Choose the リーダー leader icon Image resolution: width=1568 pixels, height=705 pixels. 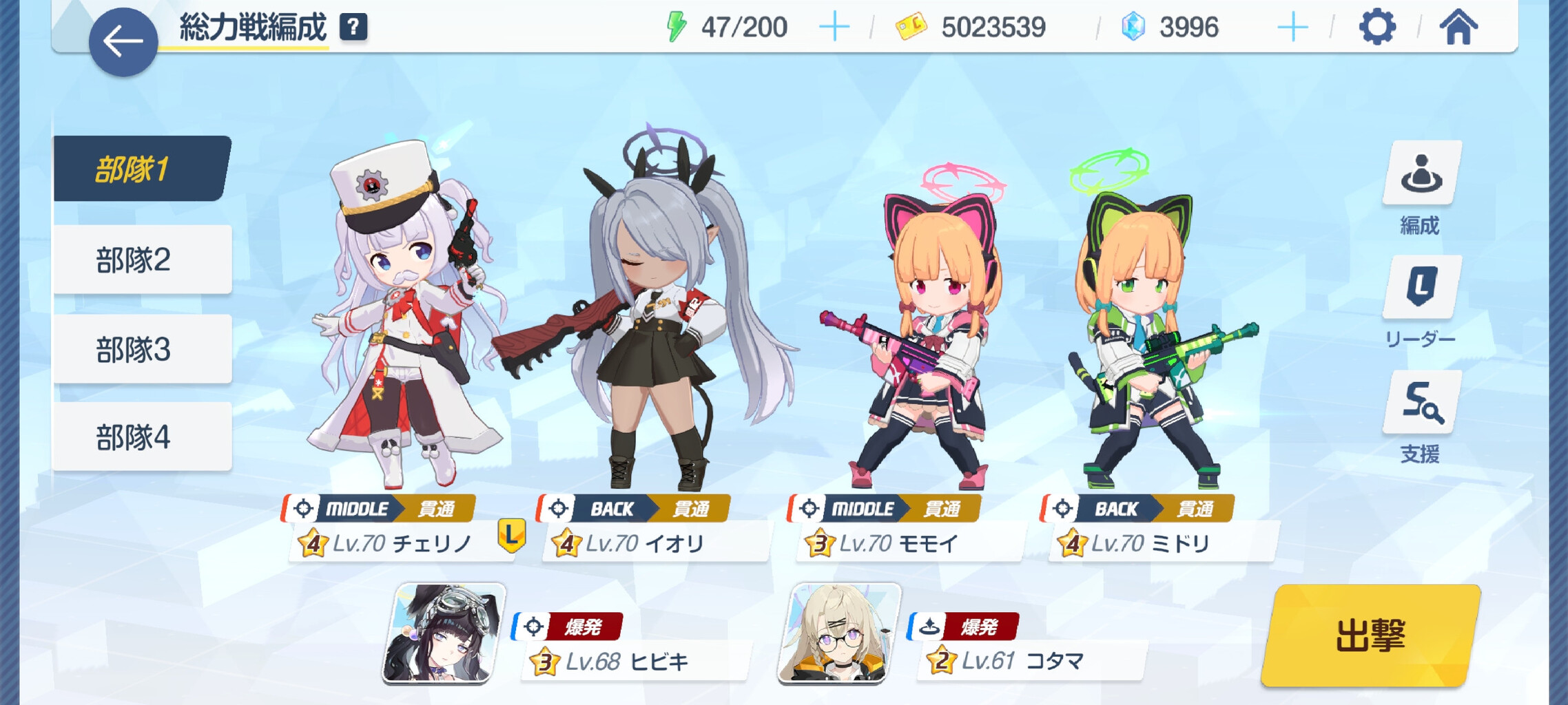click(1421, 287)
